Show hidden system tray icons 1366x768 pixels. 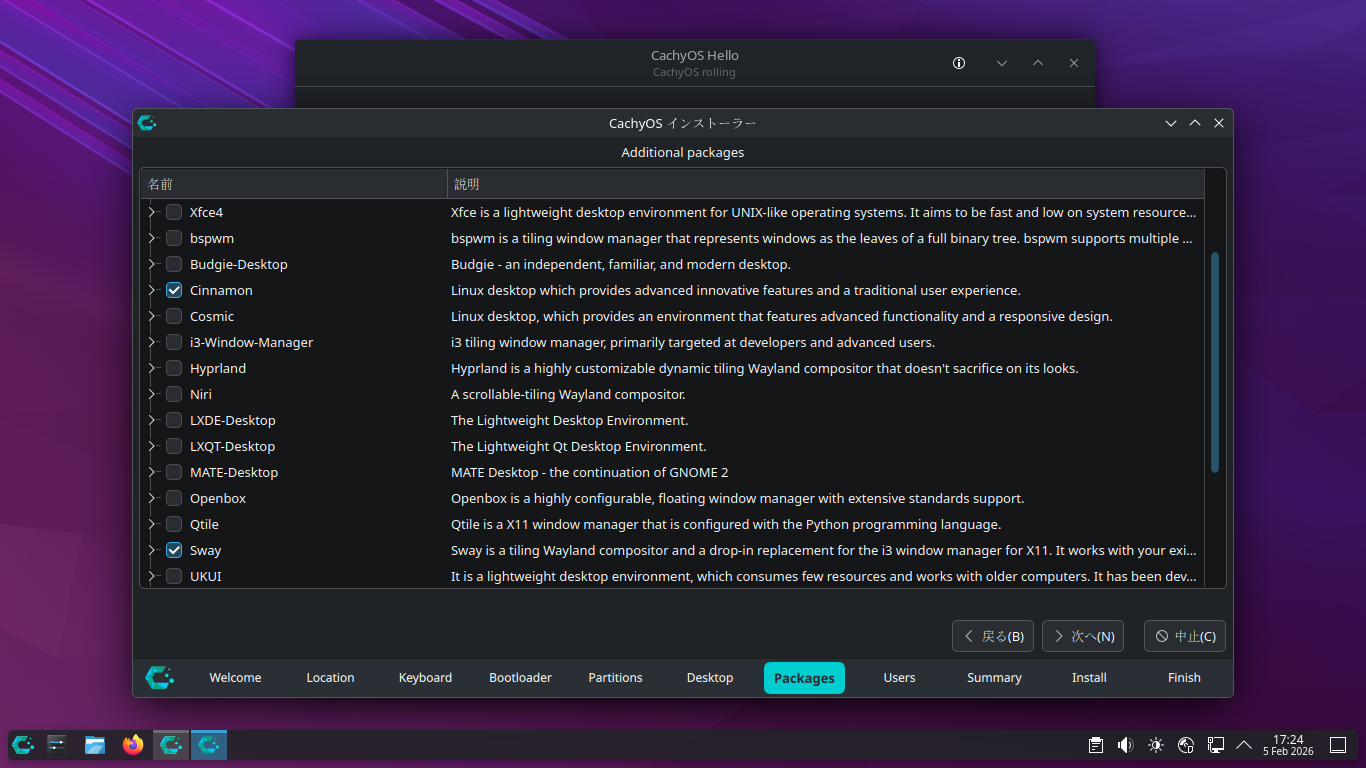point(1244,745)
